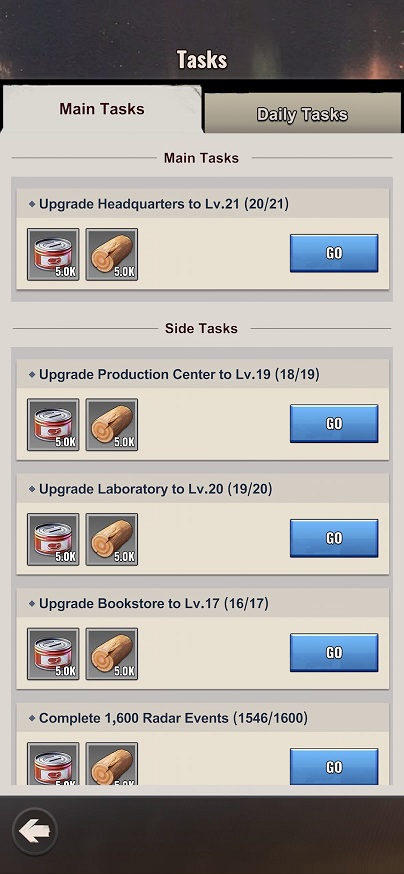Click GO for Upgrade Production Center task
Screen dimensions: 404x874
click(334, 424)
